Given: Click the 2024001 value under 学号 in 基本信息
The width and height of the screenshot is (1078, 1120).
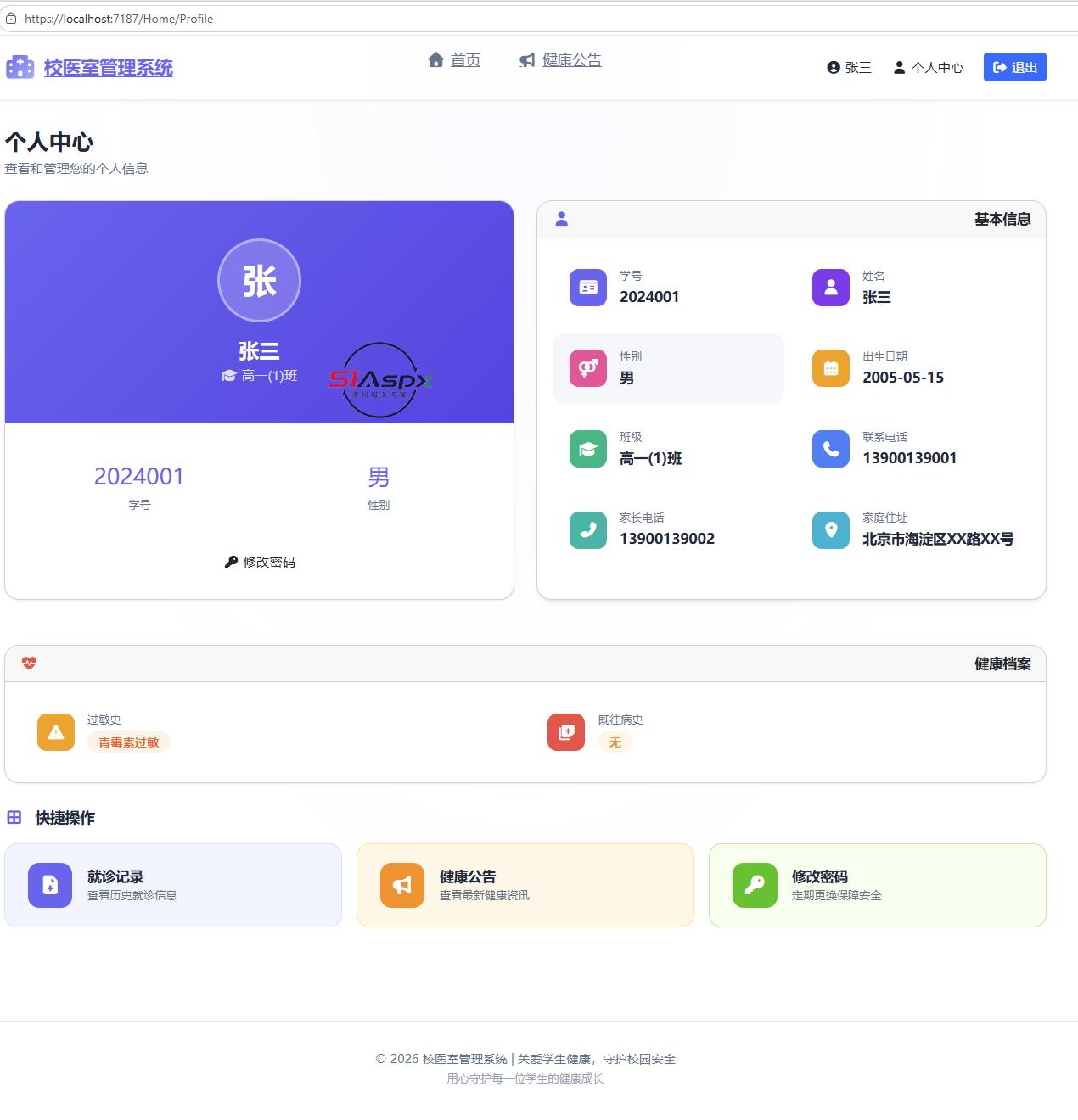Looking at the screenshot, I should tap(649, 297).
